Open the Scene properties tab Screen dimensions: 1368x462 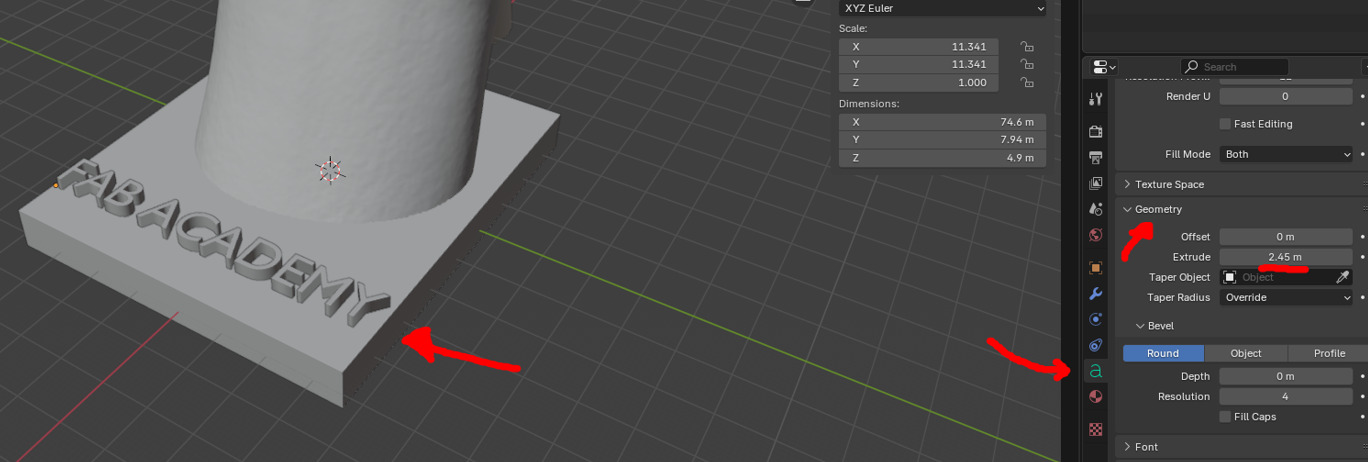[x=1096, y=209]
